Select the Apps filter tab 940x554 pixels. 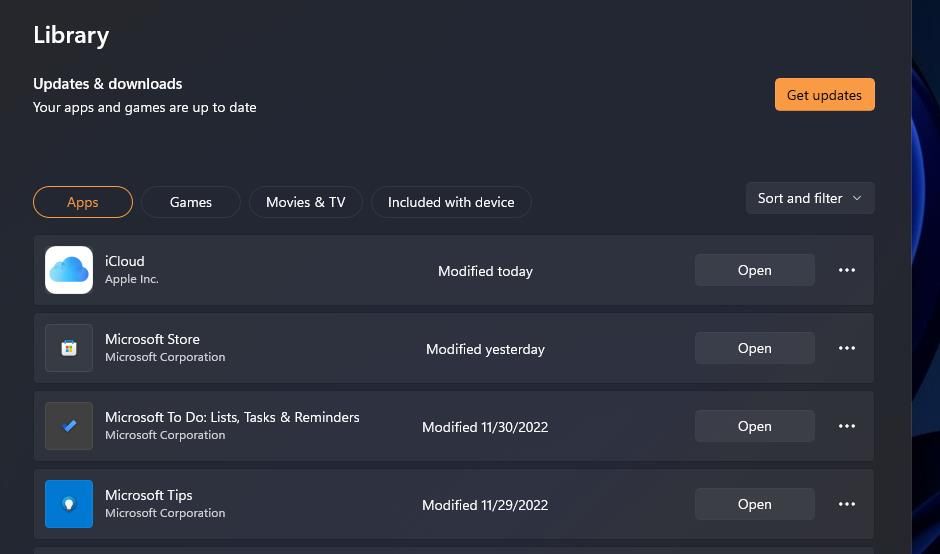pyautogui.click(x=83, y=202)
